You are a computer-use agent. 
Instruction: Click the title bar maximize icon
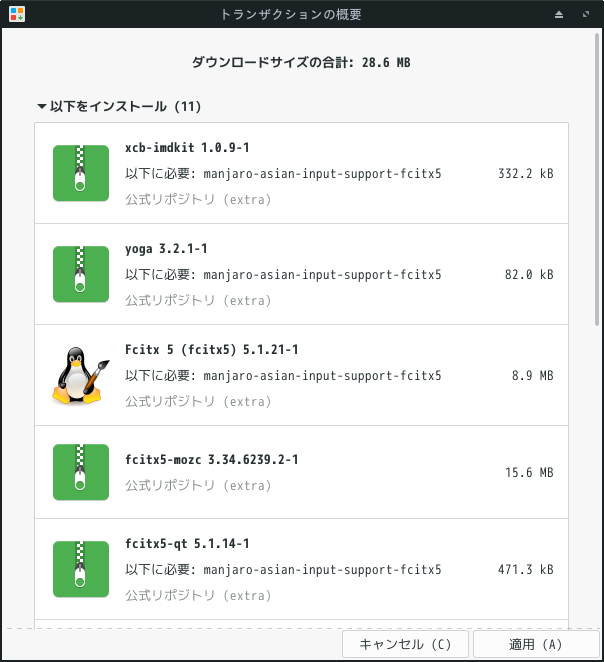(x=586, y=14)
